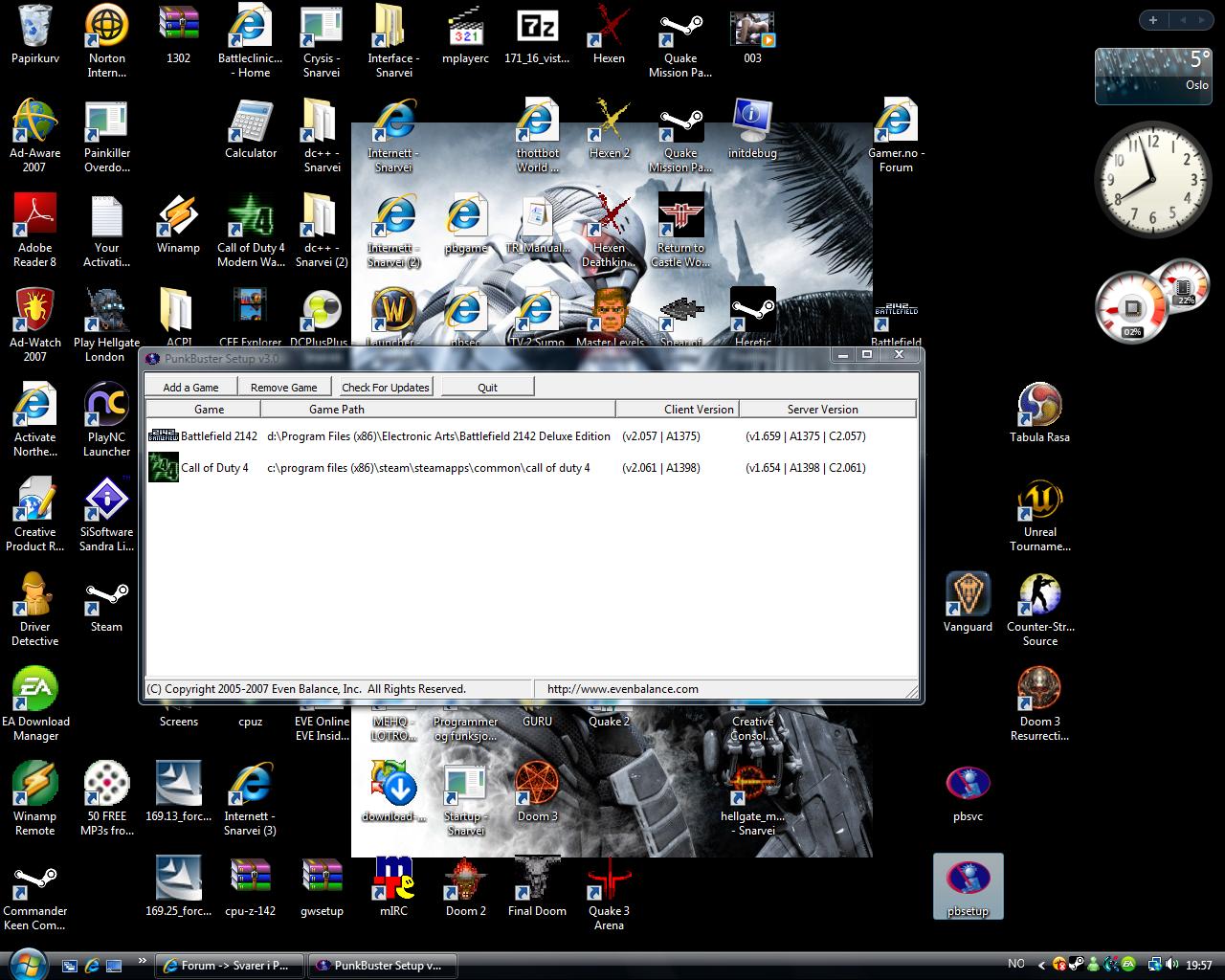Select the Battlefield 2142 game row icon

point(164,435)
